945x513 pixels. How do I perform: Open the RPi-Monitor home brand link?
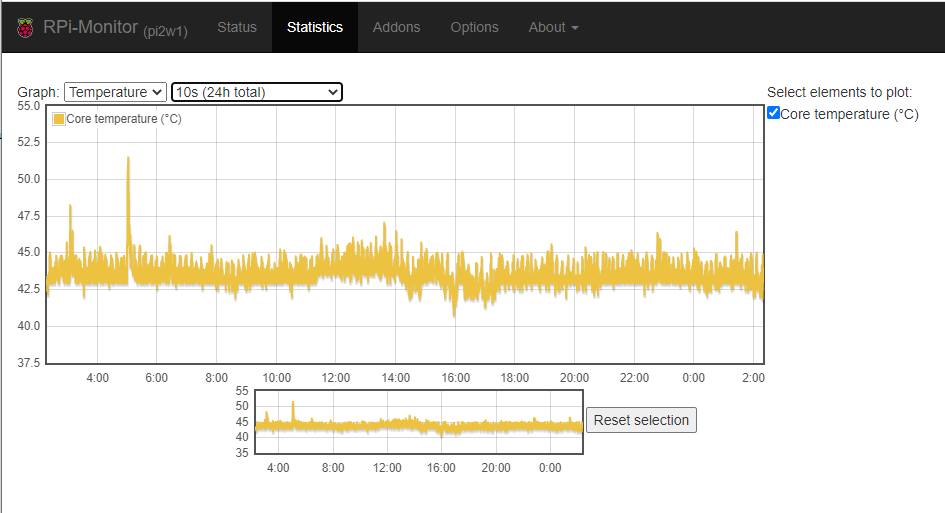(90, 27)
